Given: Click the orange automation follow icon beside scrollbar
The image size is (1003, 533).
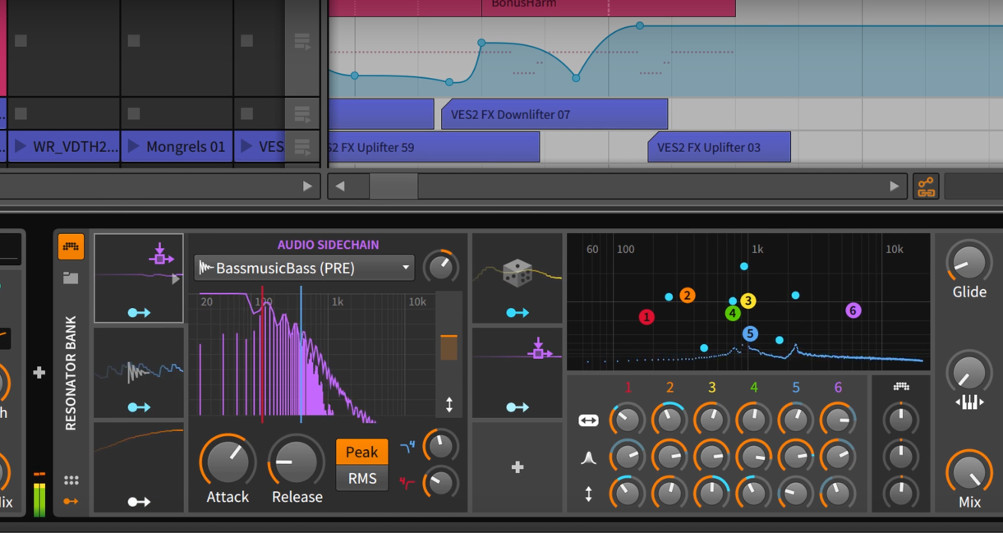Looking at the screenshot, I should (925, 186).
